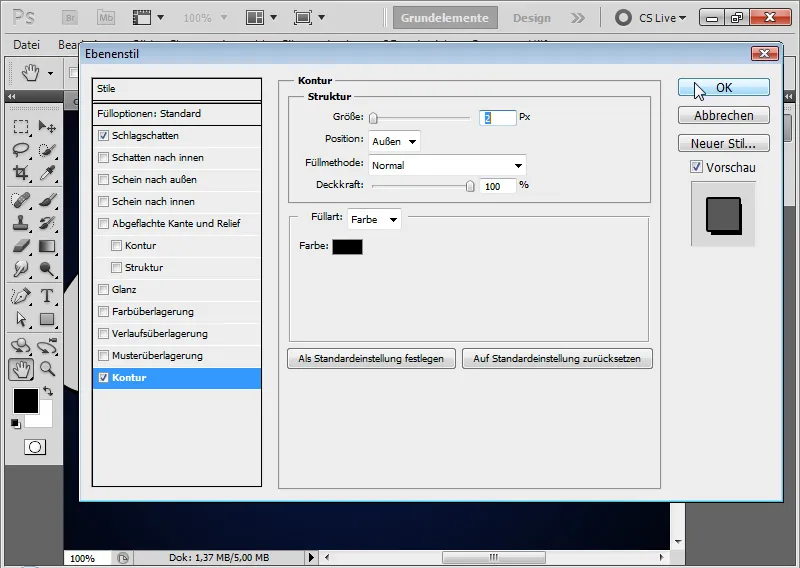Enable Verlaufsüberlagerung checkbox

[x=104, y=334]
